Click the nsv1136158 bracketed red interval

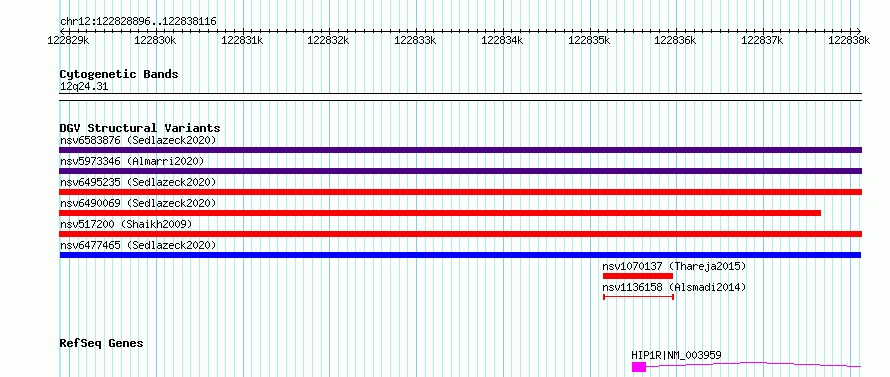[x=638, y=297]
